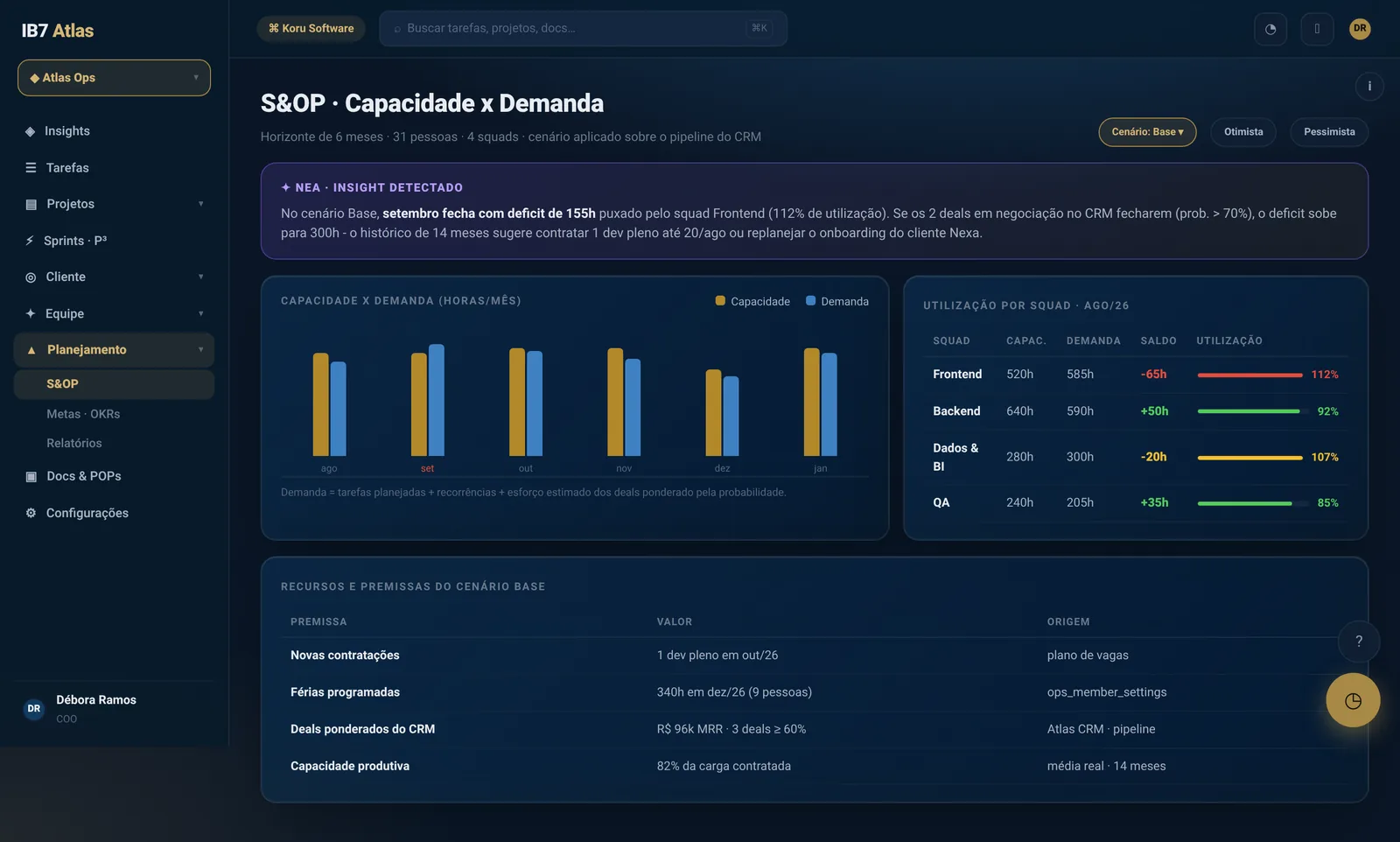The height and width of the screenshot is (842, 1400).
Task: Expand the Projetos submenu arrow
Action: point(200,204)
